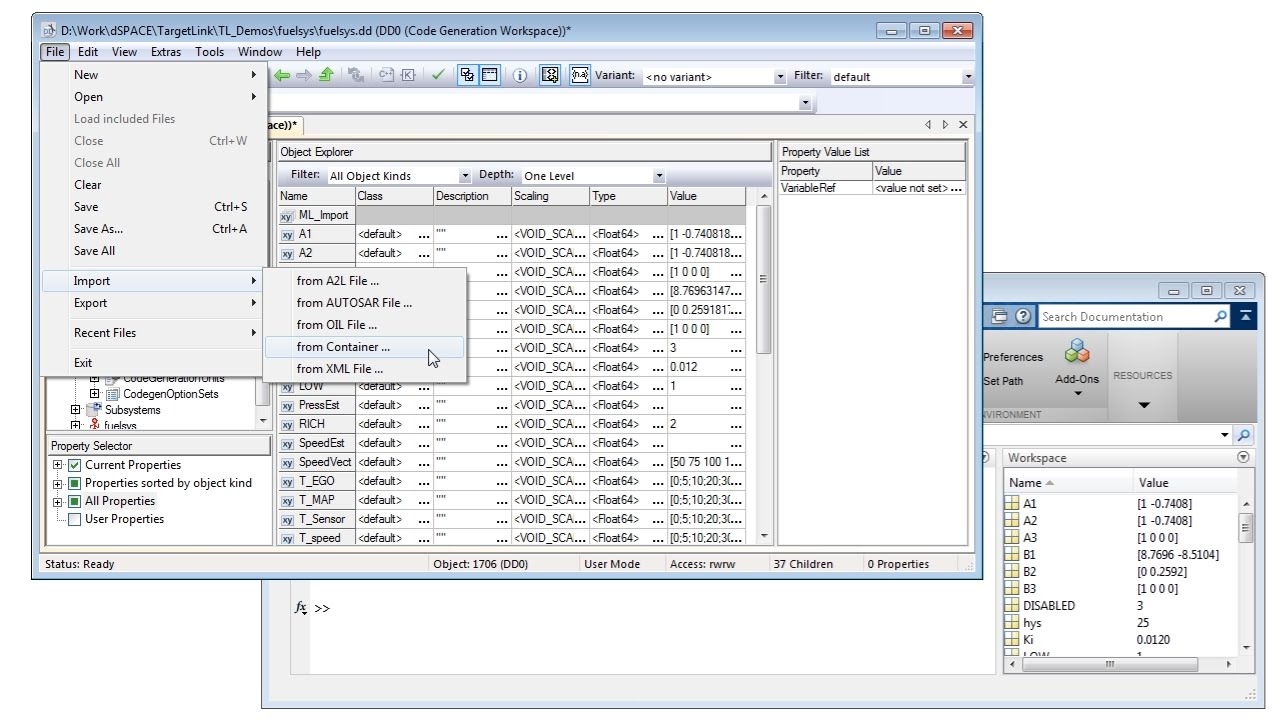Choose Import from A2L File...
The height and width of the screenshot is (720, 1280).
[x=364, y=281]
